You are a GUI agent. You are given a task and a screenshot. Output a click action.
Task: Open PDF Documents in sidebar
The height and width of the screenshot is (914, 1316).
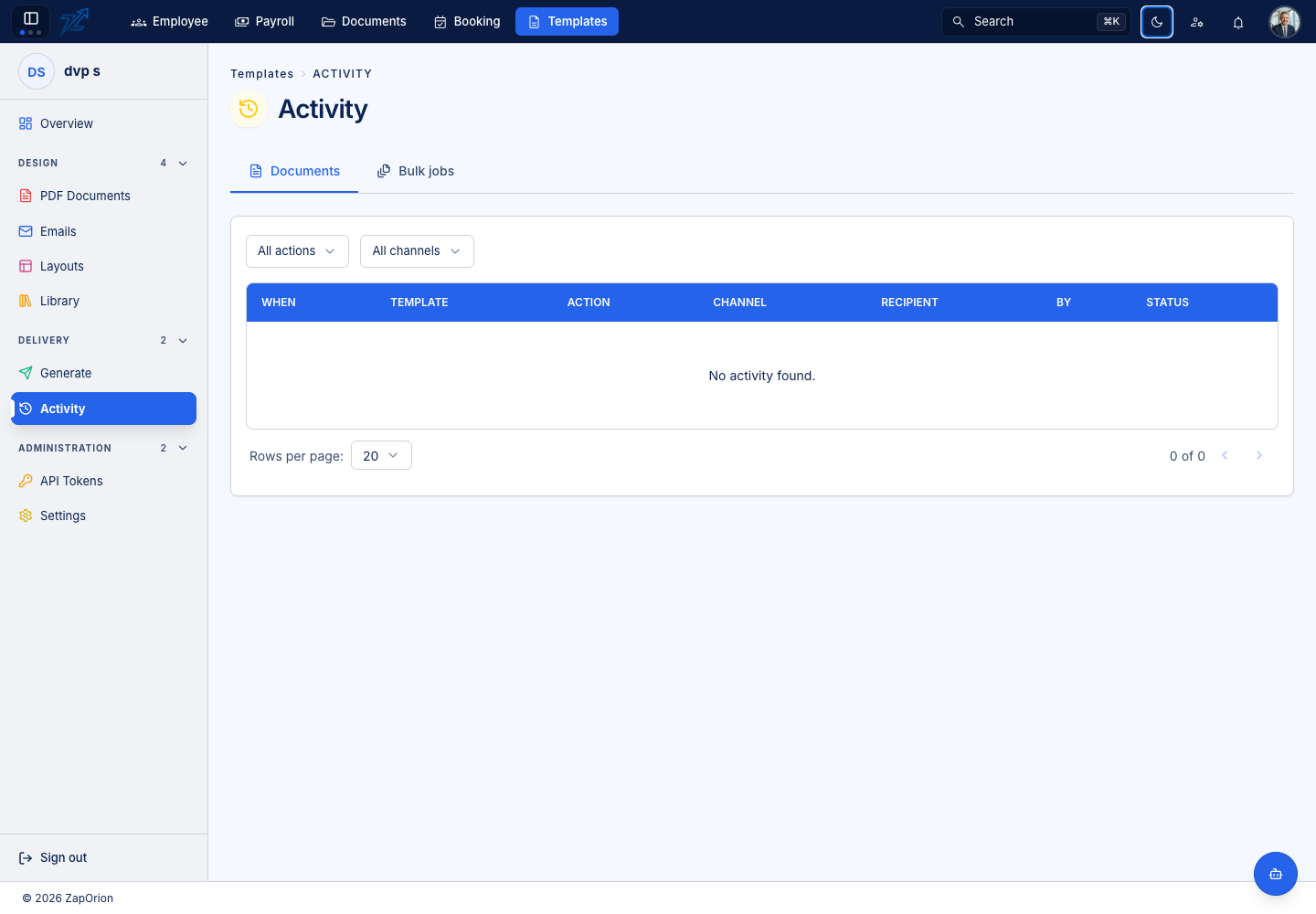coord(103,196)
